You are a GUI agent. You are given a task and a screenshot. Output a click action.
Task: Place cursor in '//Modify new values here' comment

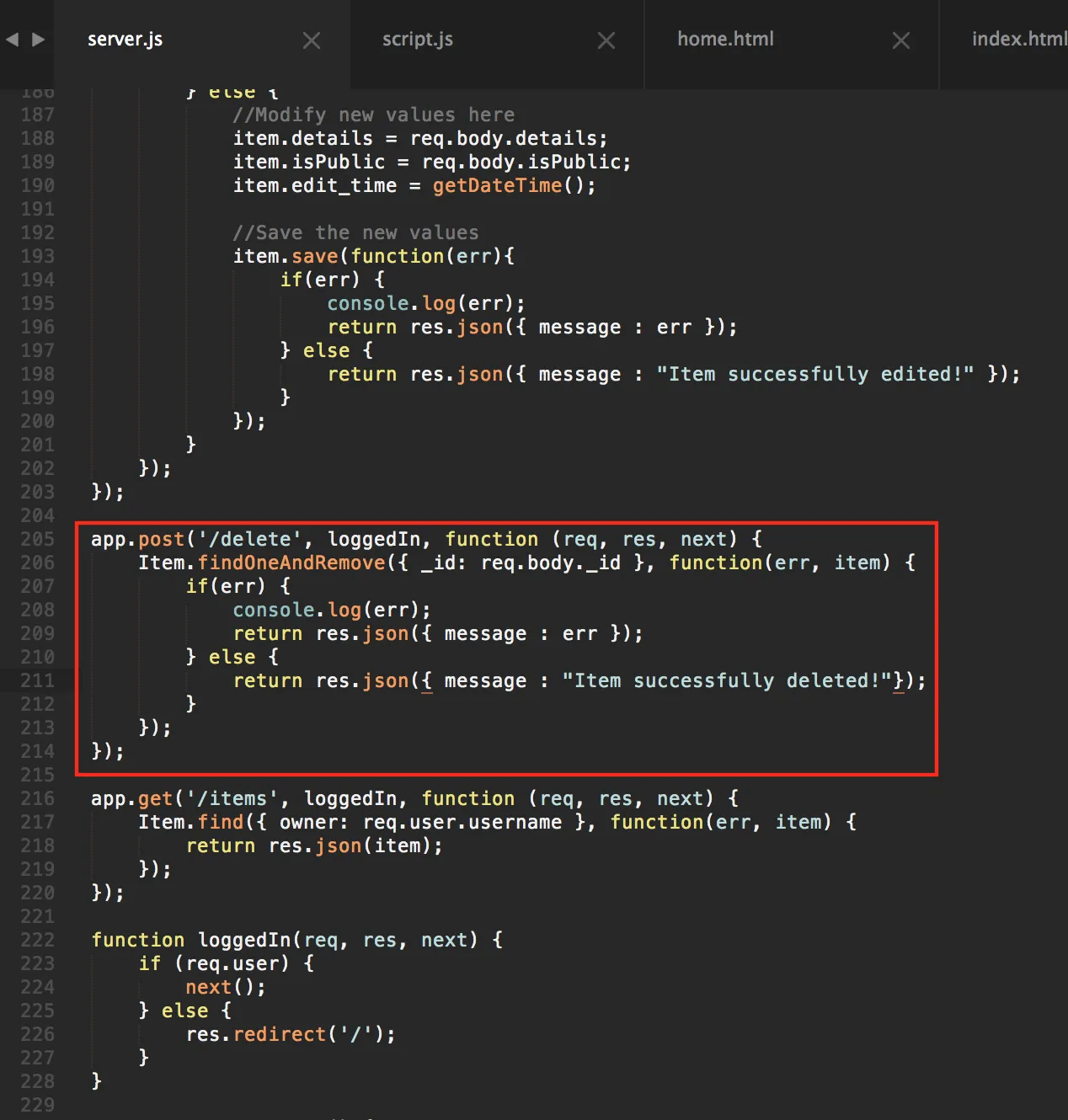374,115
